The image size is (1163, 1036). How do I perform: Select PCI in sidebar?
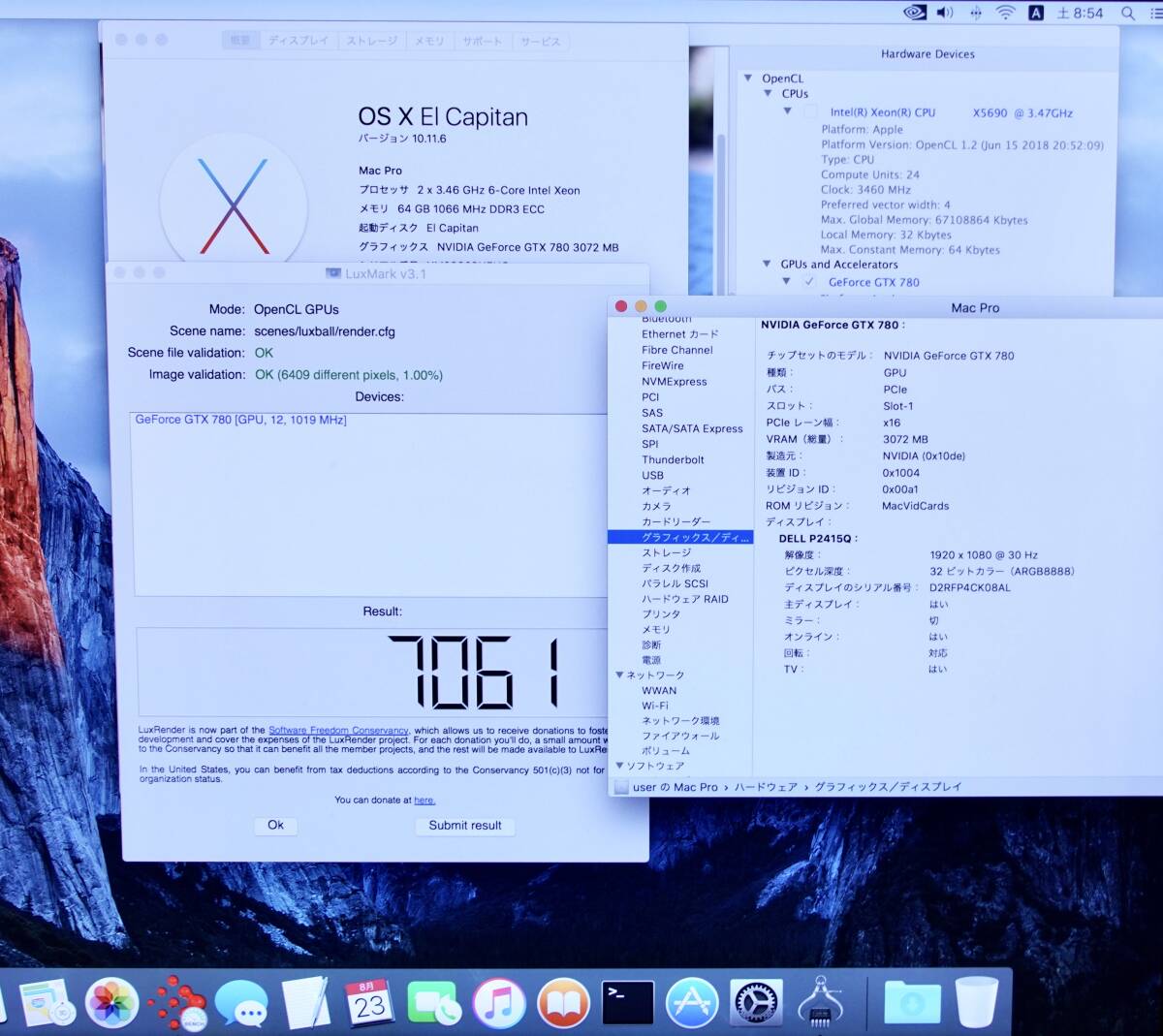click(x=650, y=397)
